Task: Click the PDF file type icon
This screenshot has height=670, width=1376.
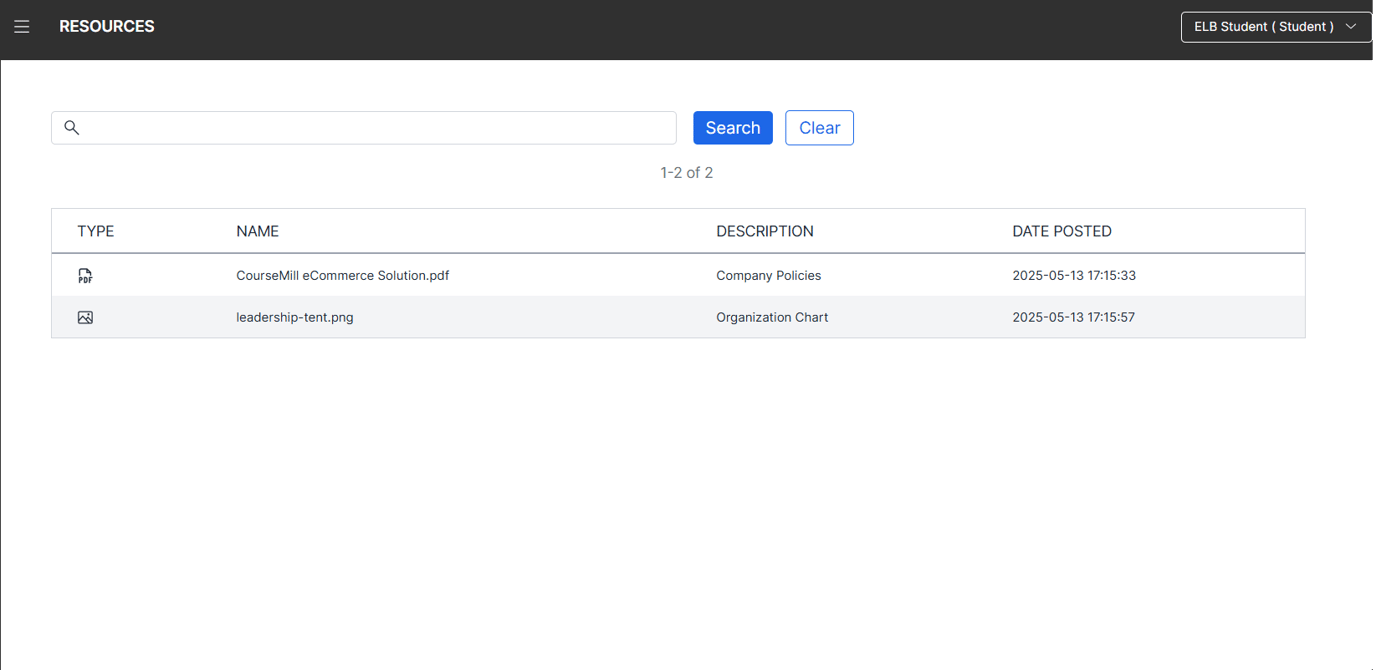Action: tap(85, 275)
